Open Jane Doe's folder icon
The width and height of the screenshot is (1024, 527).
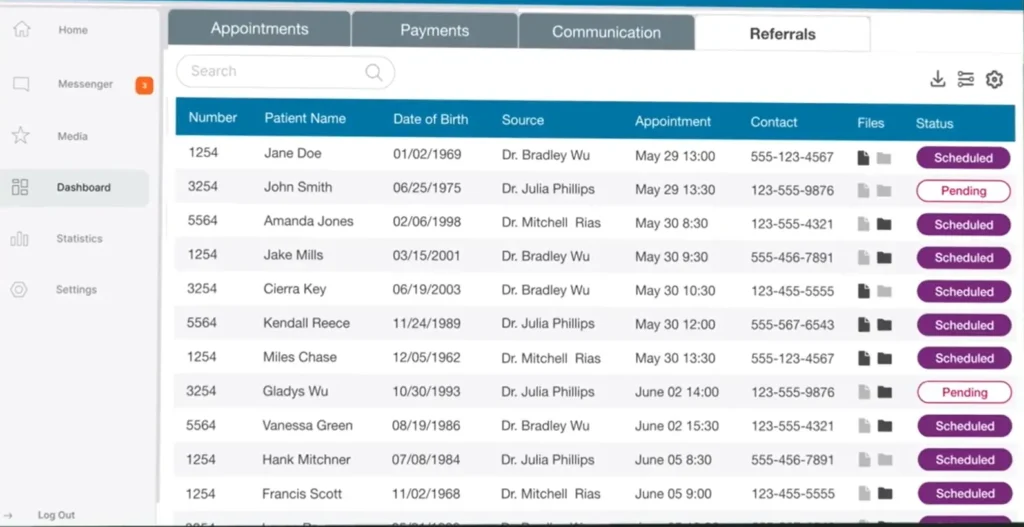[x=884, y=158]
